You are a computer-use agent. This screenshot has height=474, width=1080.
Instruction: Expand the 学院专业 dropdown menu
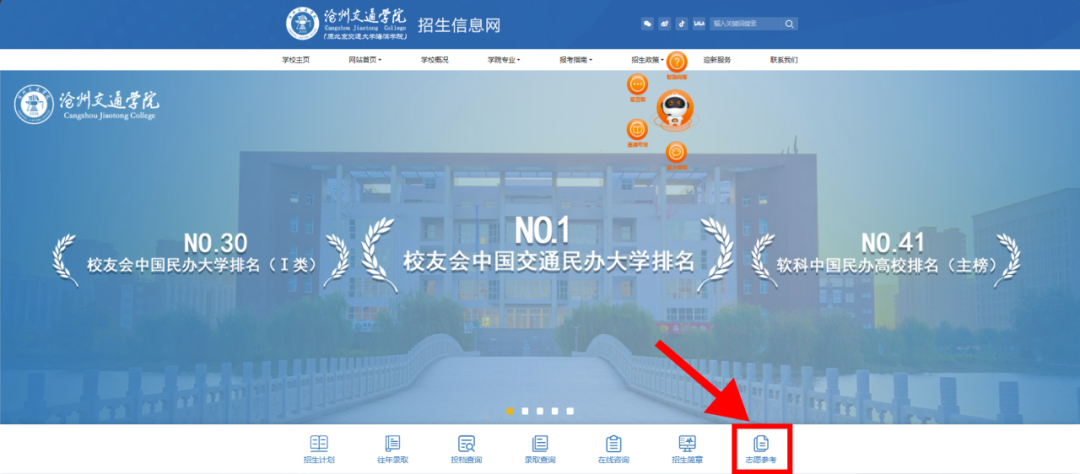click(x=504, y=60)
